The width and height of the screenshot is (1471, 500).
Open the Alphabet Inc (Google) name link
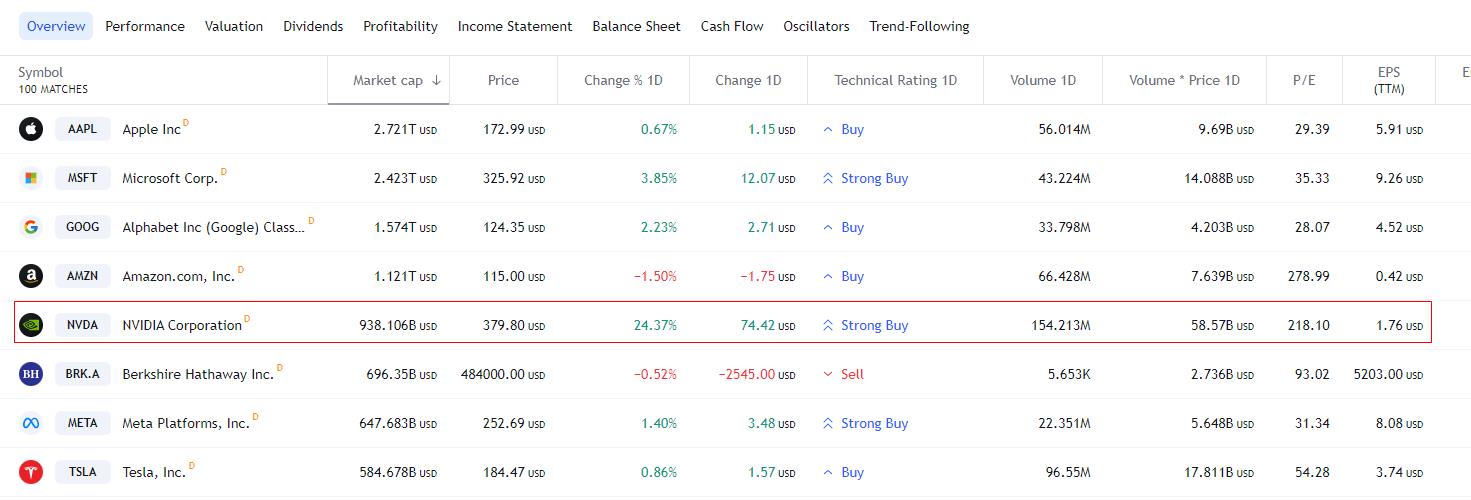[x=214, y=227]
